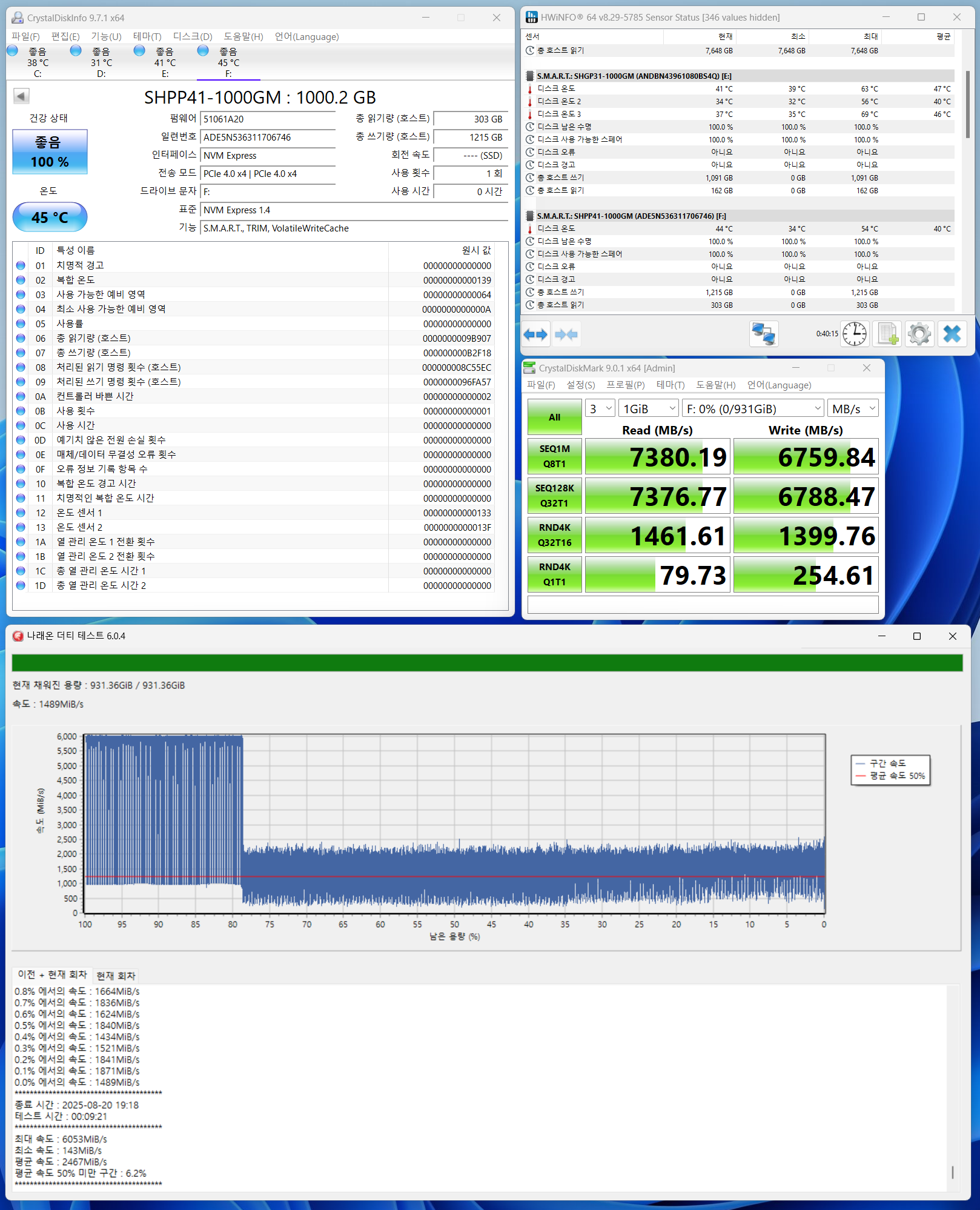Expand the MB/s unit dropdown
This screenshot has height=1210, width=980.
pyautogui.click(x=853, y=409)
